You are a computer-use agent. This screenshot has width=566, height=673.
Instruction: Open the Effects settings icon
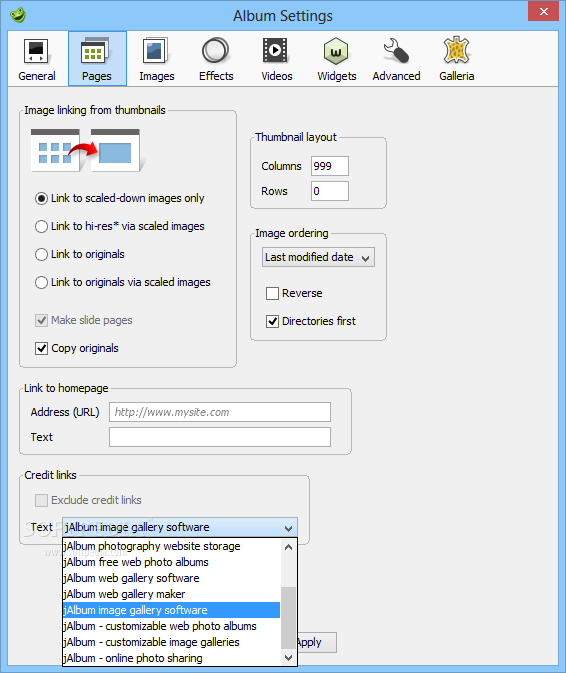point(216,51)
